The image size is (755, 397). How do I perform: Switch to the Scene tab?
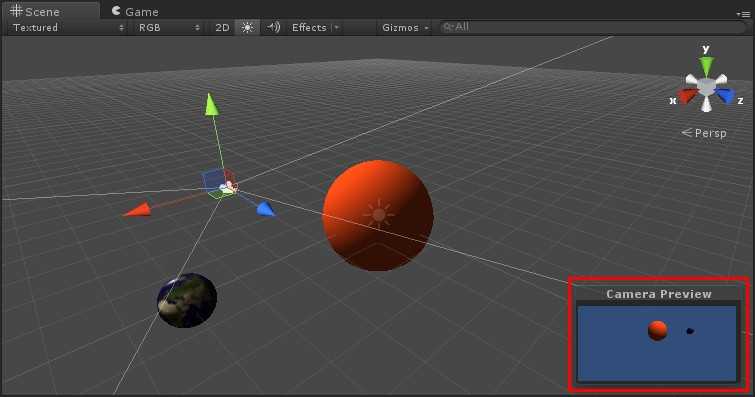(50, 11)
